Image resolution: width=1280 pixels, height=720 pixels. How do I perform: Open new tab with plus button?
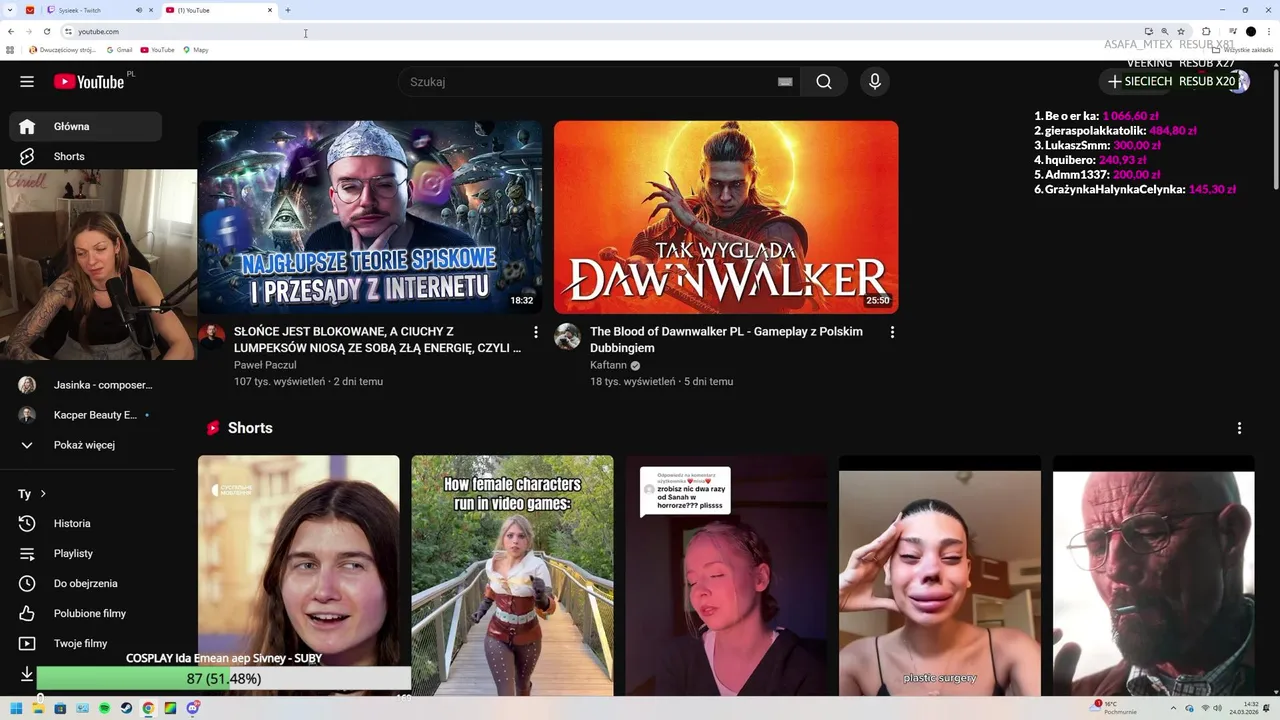[x=288, y=10]
